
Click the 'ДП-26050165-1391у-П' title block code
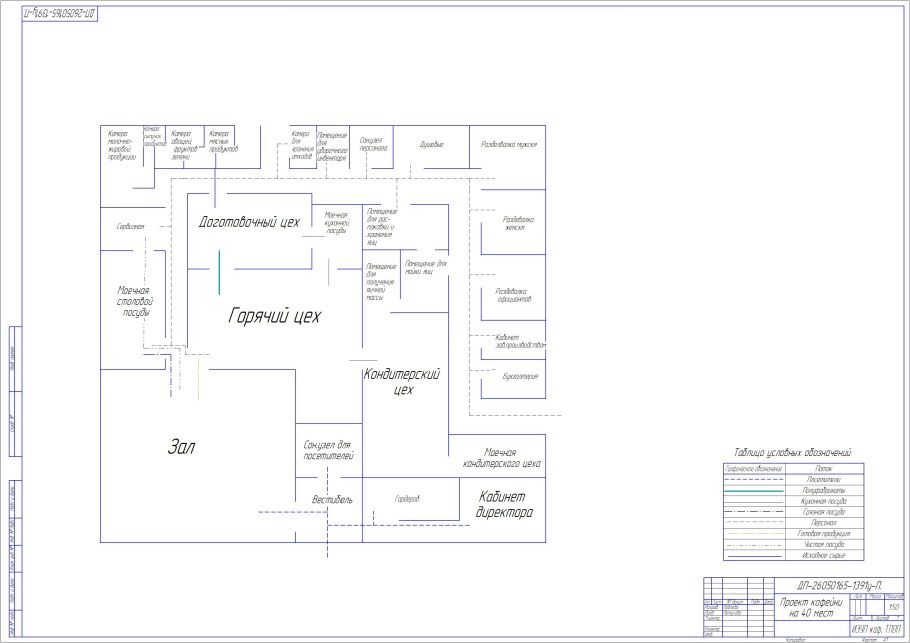(831, 584)
